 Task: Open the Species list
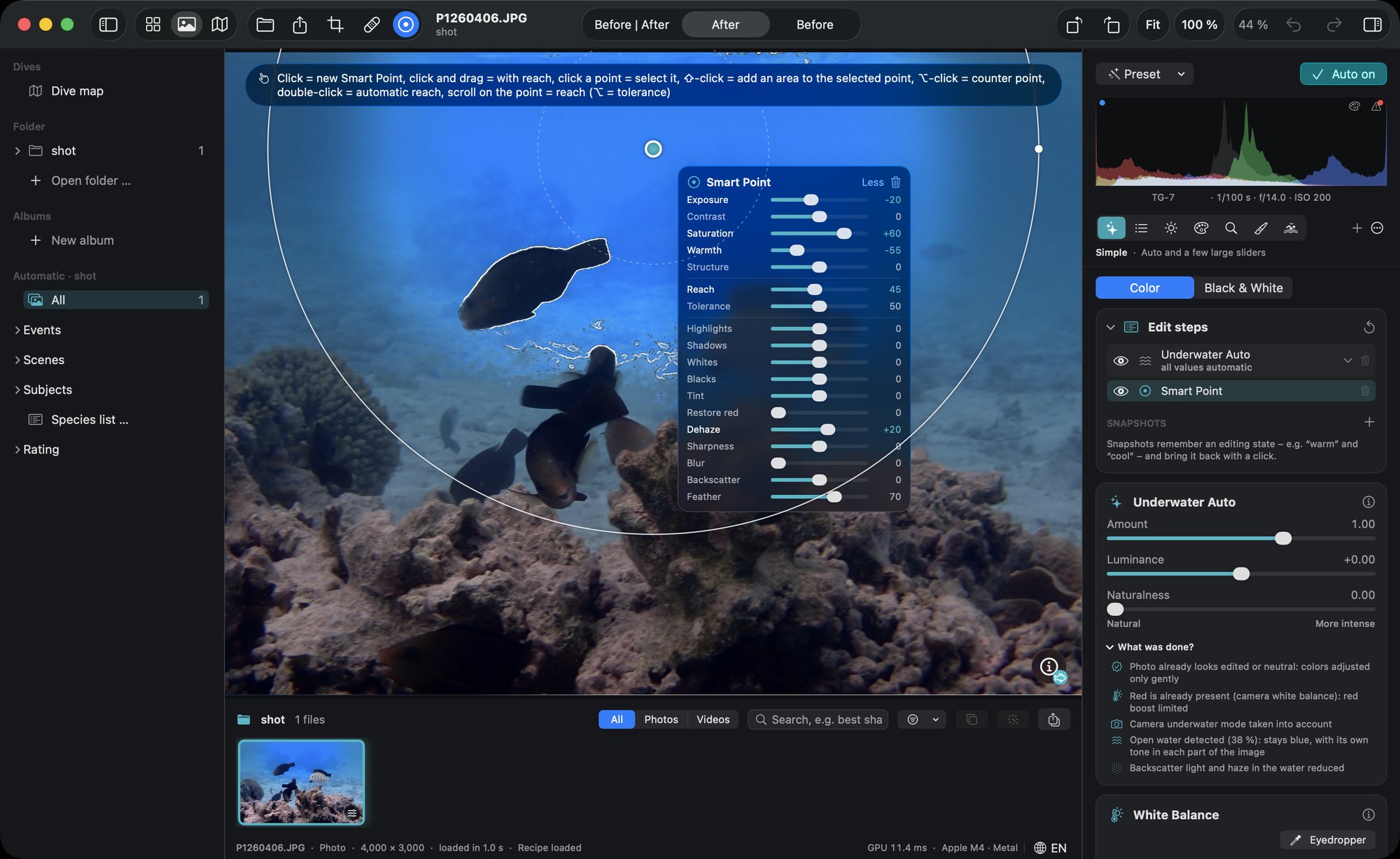pyautogui.click(x=90, y=420)
